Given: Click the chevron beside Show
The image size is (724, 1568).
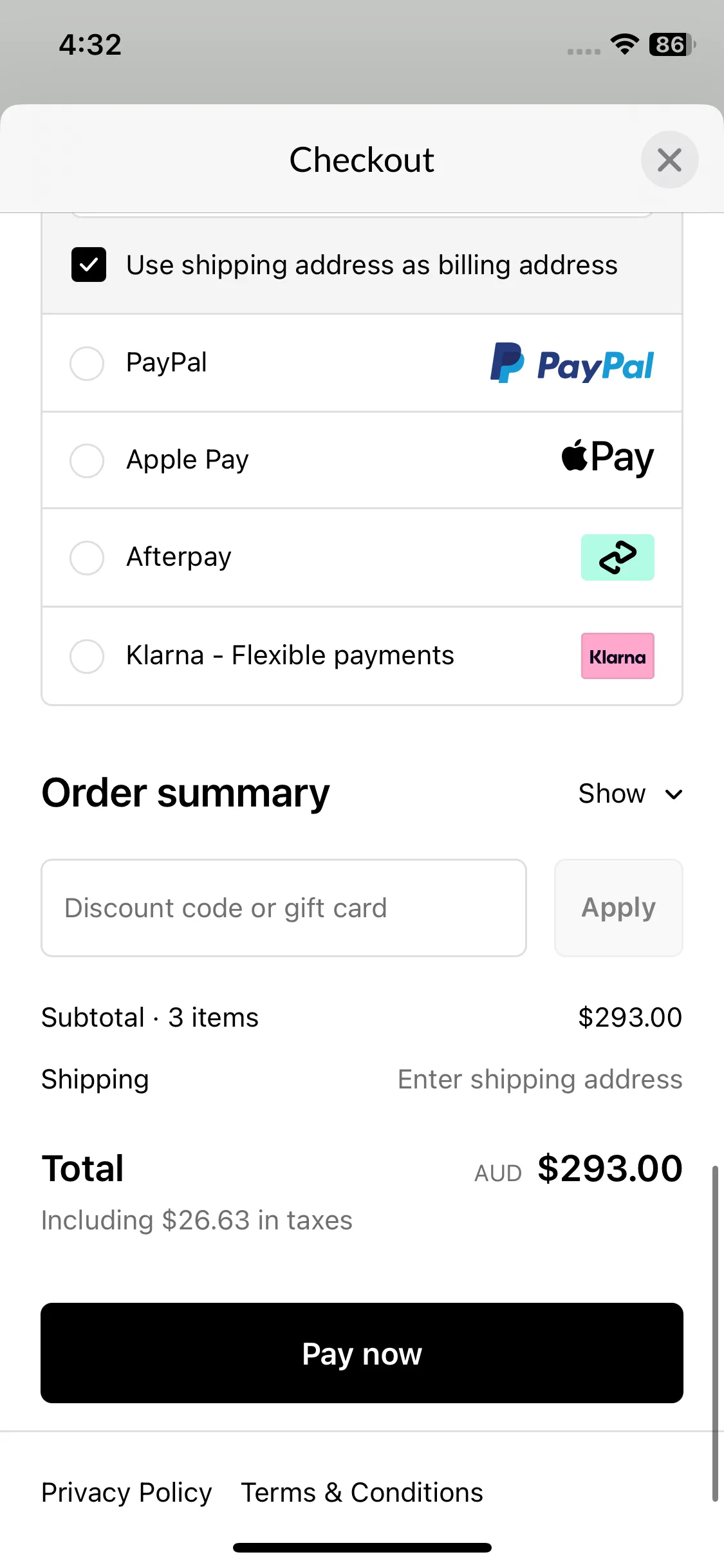Looking at the screenshot, I should click(x=673, y=794).
